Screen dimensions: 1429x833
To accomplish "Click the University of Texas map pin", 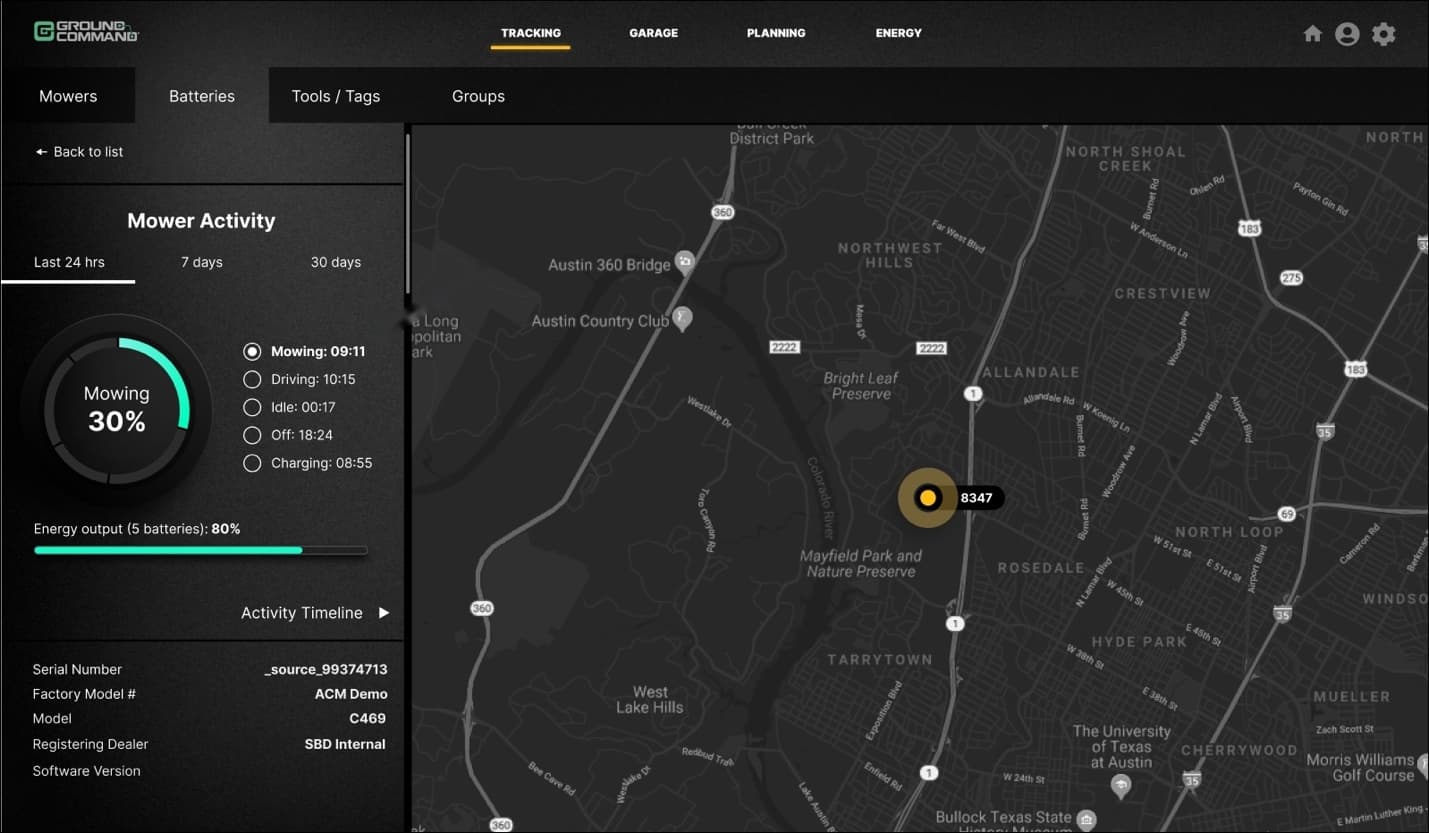I will click(1121, 786).
